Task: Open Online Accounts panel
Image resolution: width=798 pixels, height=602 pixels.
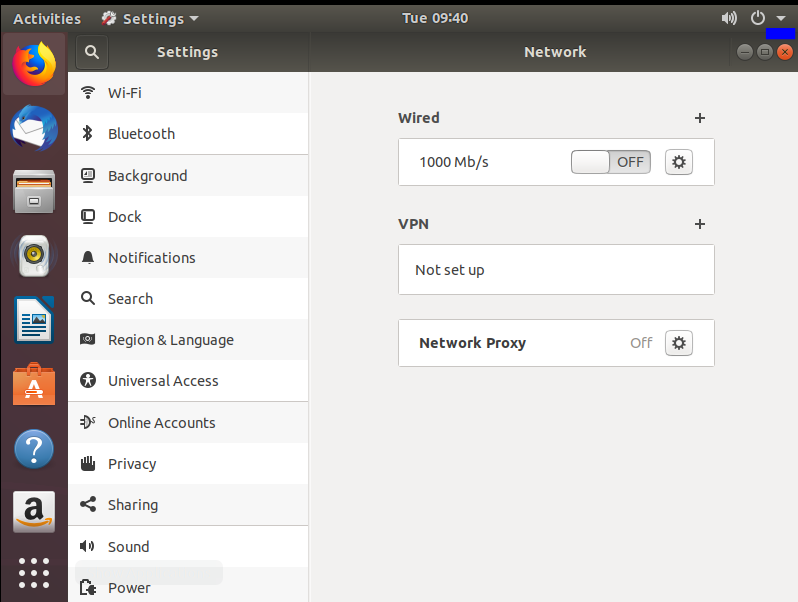Action: (x=188, y=422)
